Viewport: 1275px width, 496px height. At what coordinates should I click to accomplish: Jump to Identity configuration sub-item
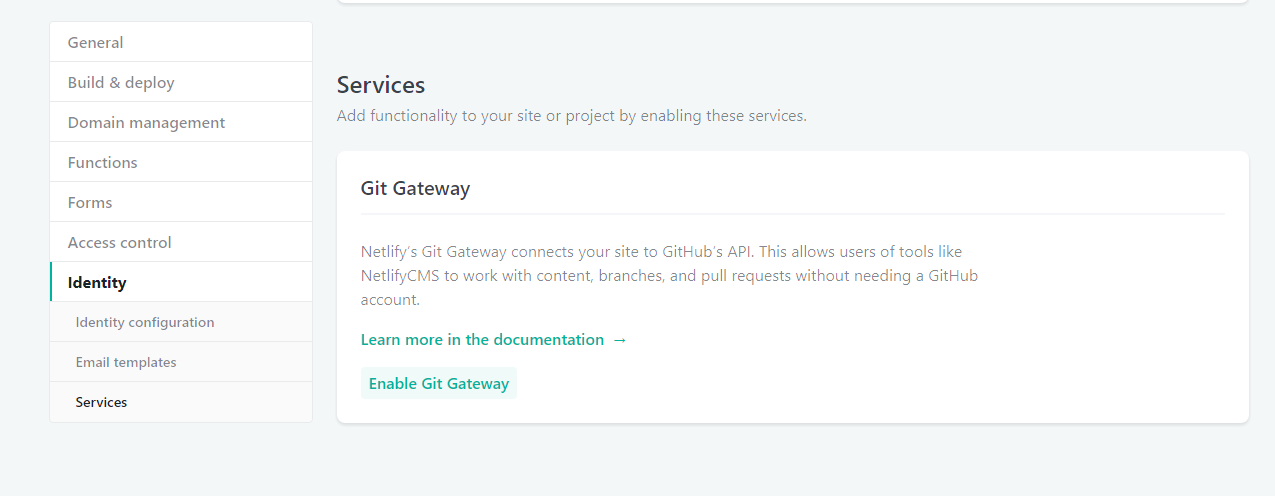(145, 323)
